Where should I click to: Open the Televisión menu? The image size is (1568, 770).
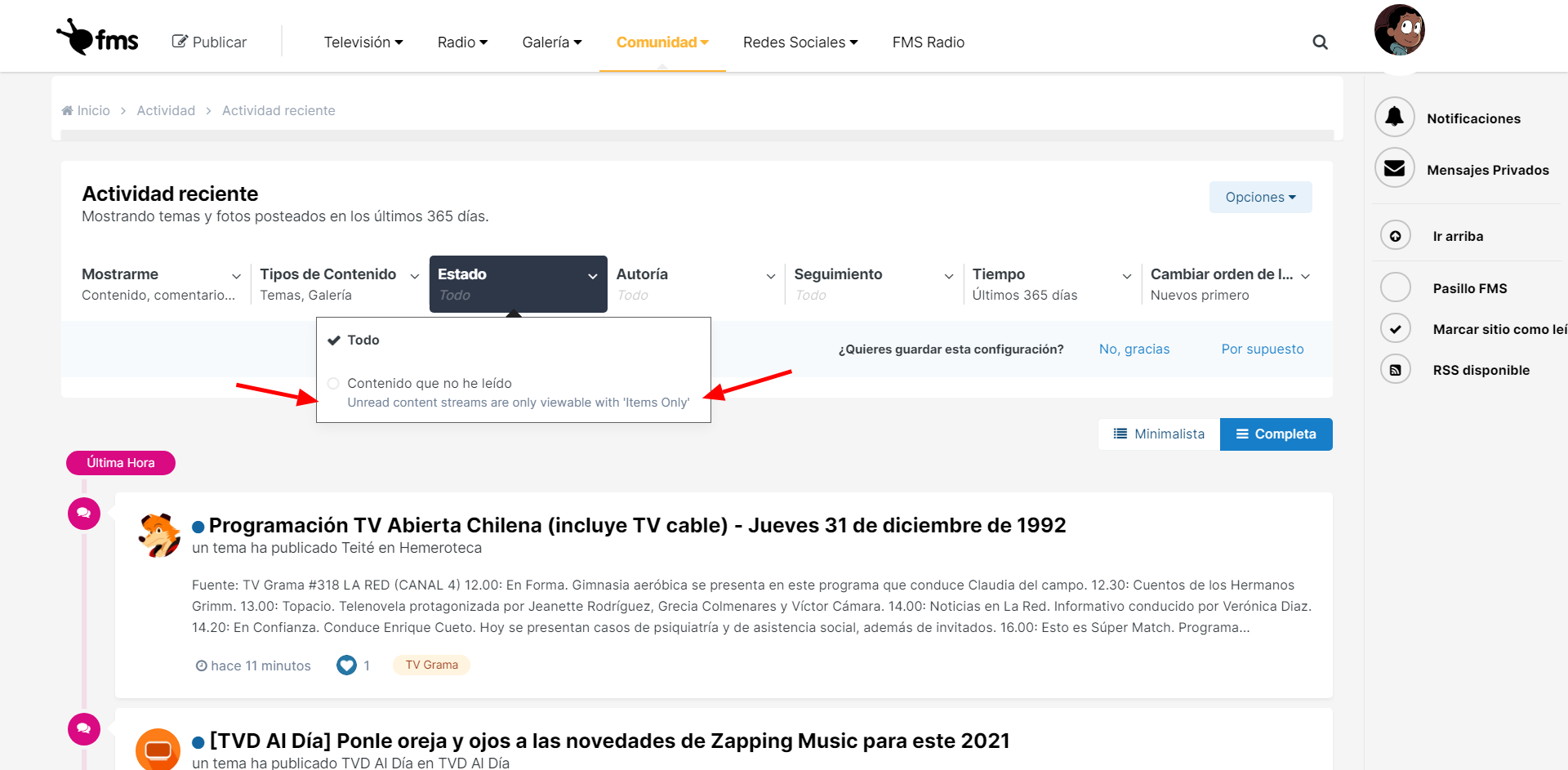(x=363, y=42)
